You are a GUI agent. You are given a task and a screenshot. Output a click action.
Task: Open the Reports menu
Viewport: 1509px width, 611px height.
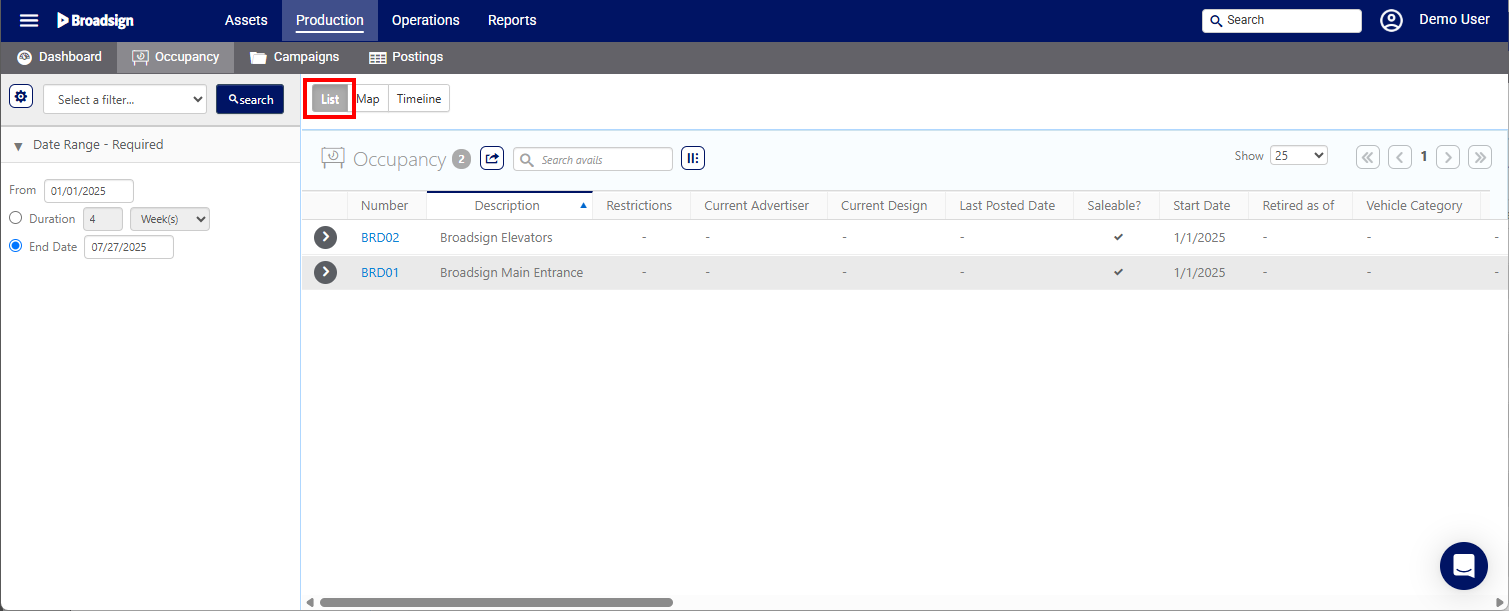pyautogui.click(x=512, y=20)
